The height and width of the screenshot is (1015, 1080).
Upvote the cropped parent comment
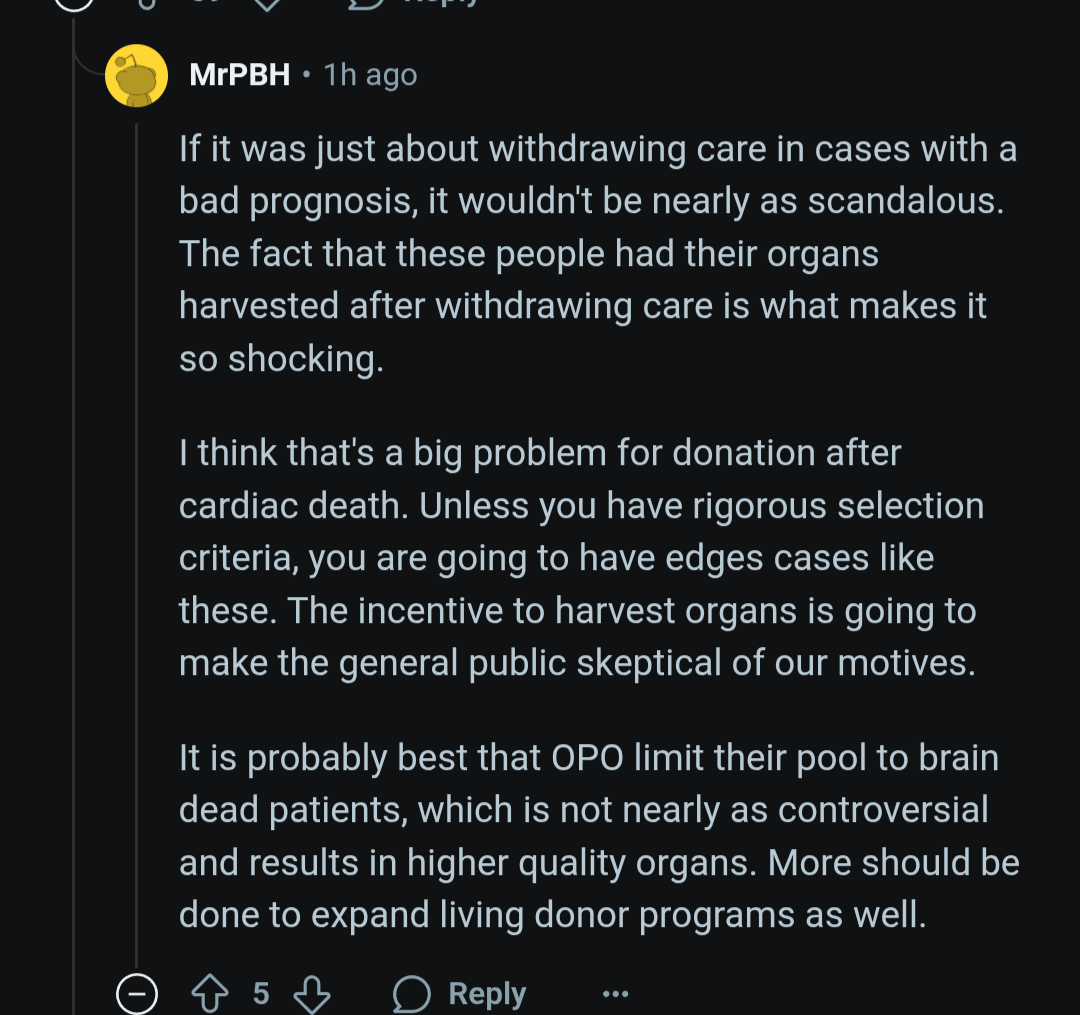147,3
